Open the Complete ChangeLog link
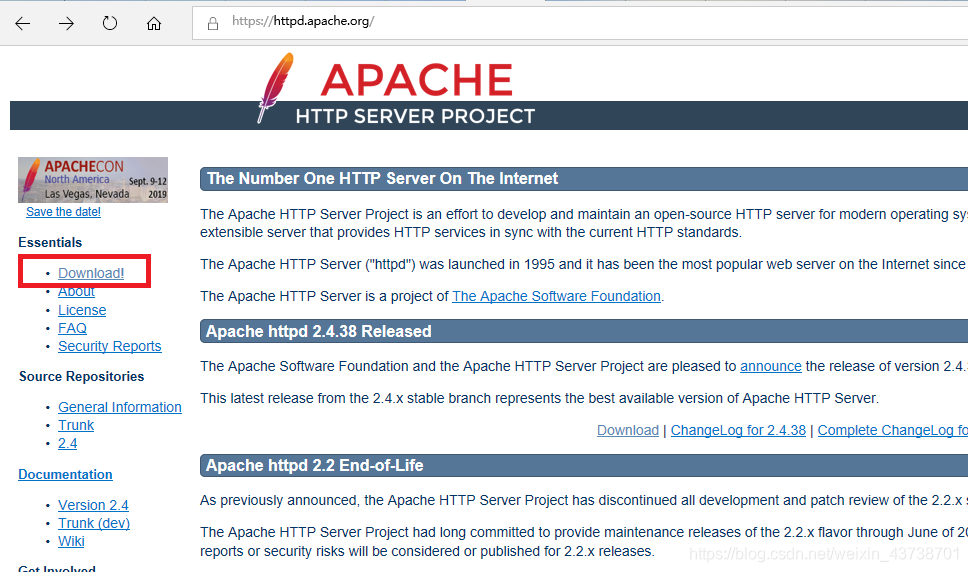 tap(893, 430)
